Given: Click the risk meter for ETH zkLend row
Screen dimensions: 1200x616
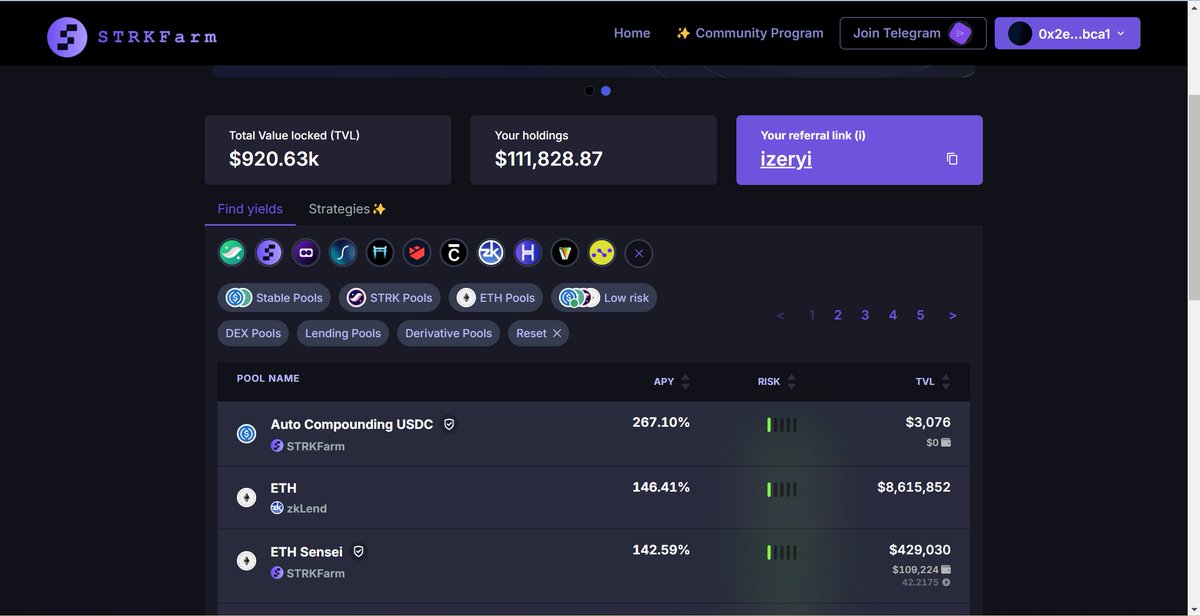Looking at the screenshot, I should tap(782, 490).
